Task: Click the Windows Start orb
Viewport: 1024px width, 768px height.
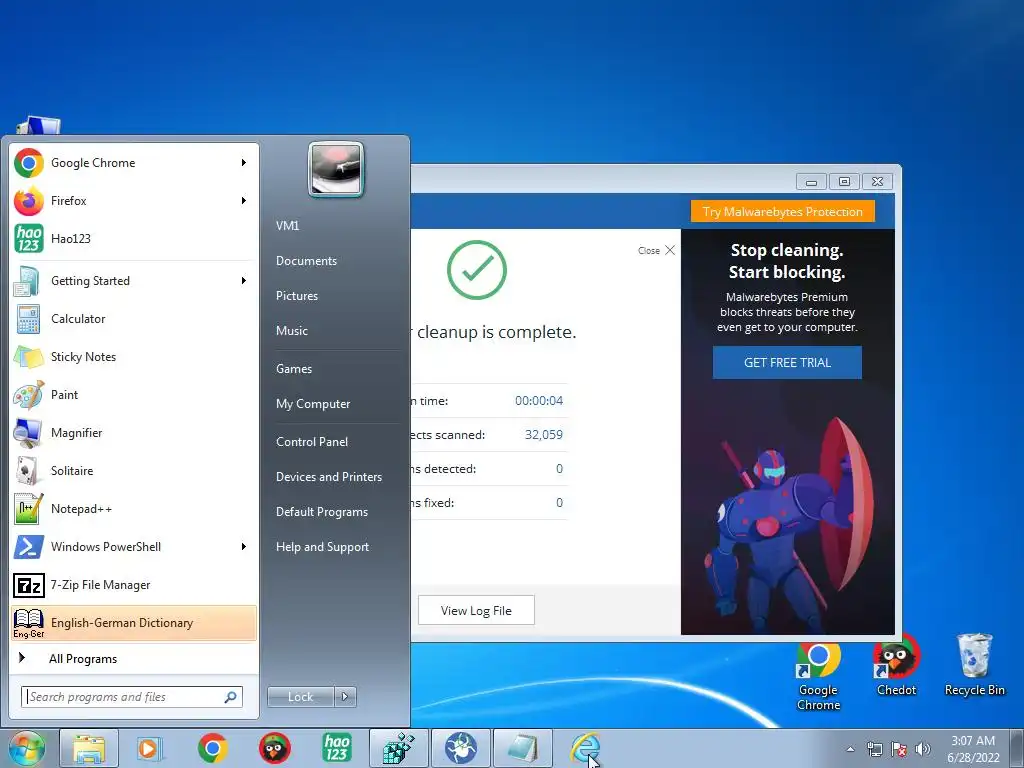Action: point(26,748)
